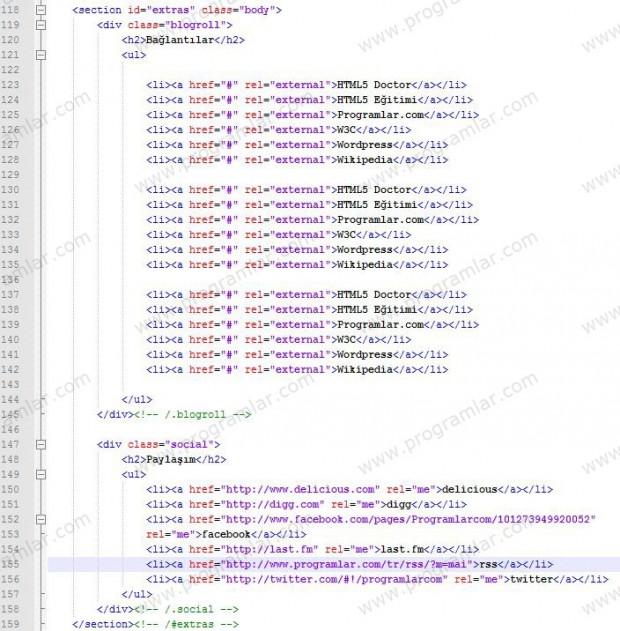
Task: Collapse the section fold marker on line 118
Action: (41, 10)
